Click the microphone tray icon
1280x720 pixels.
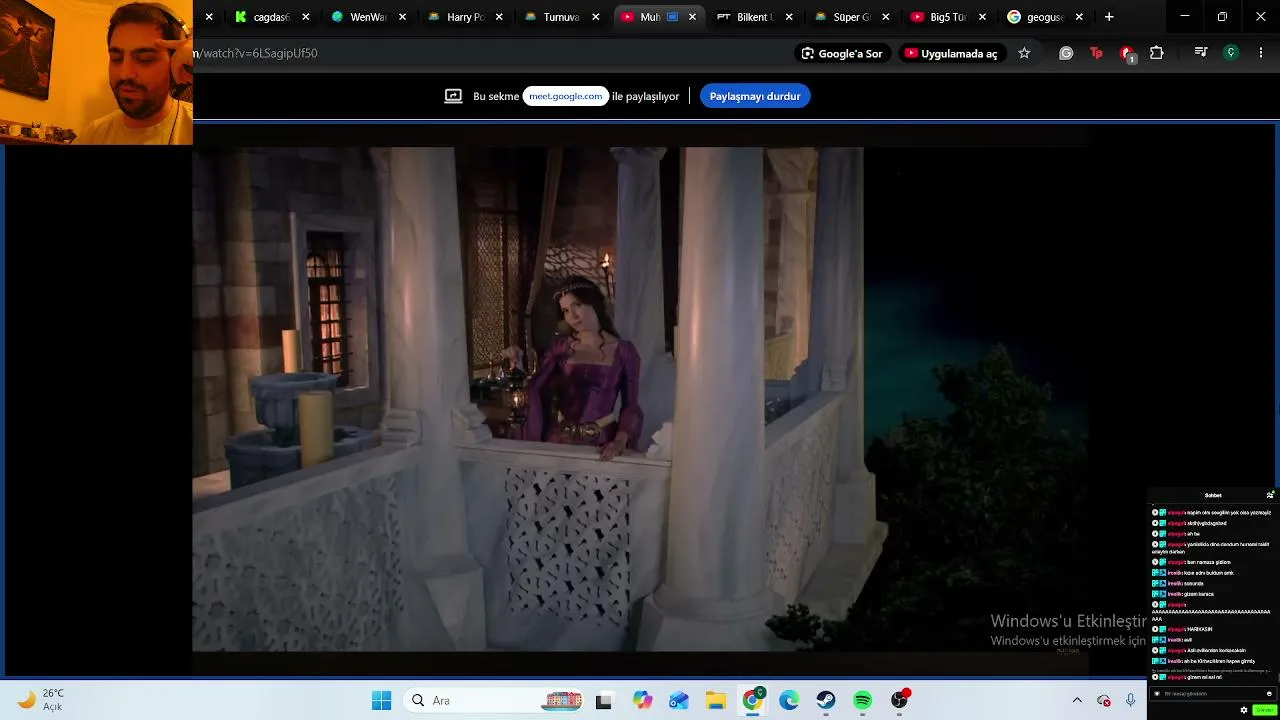pyautogui.click(x=1131, y=701)
